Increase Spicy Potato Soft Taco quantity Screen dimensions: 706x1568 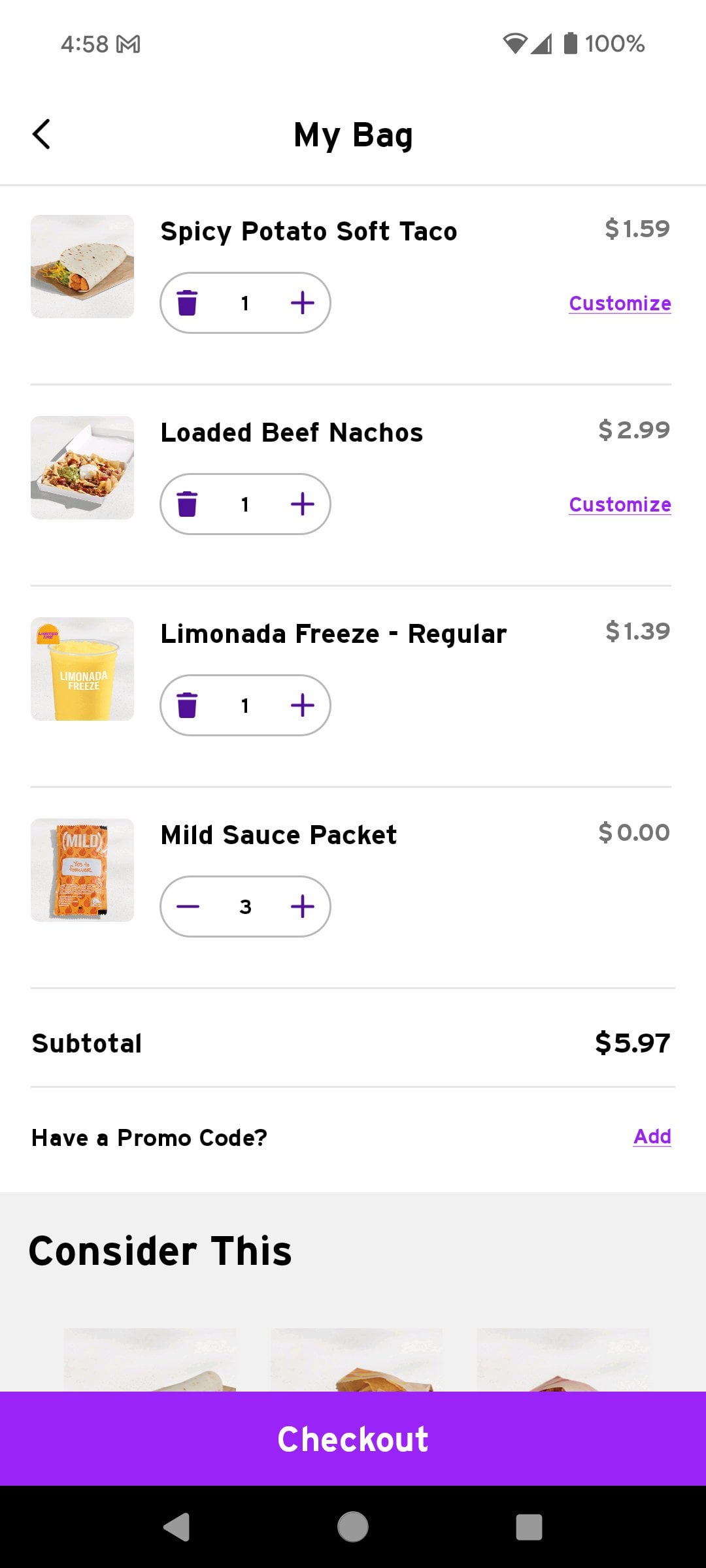(x=303, y=303)
